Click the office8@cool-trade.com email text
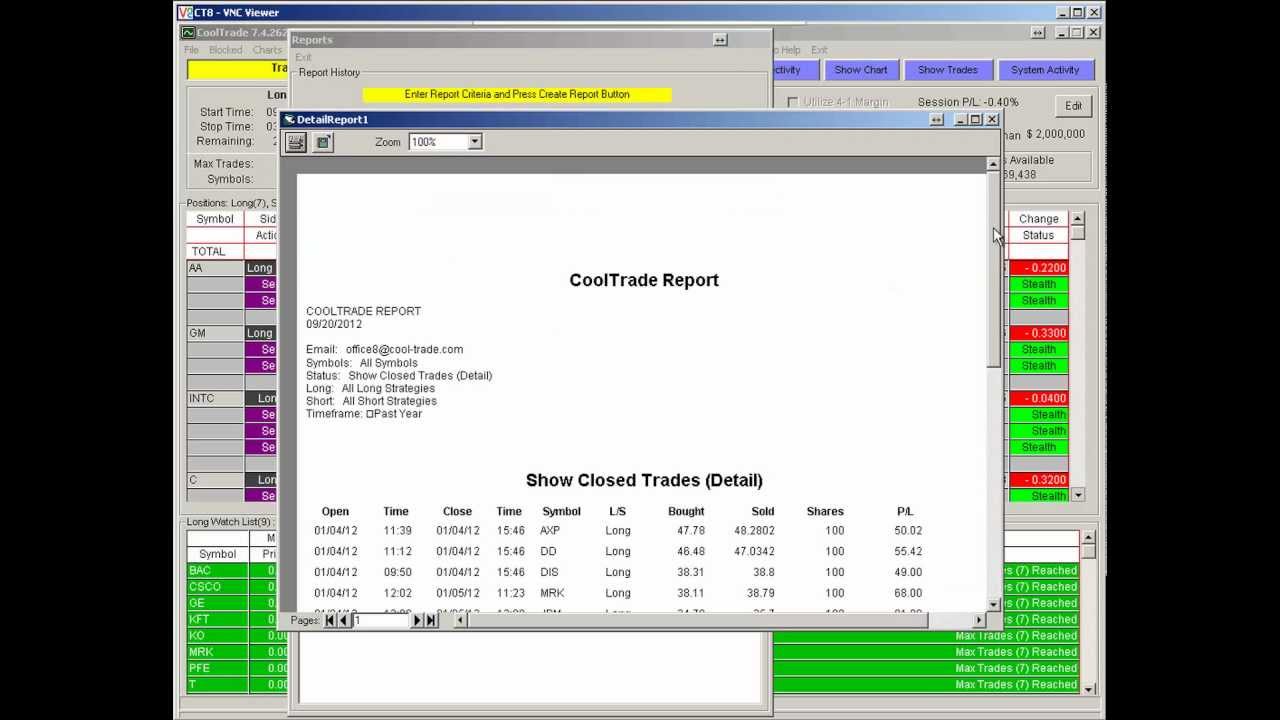This screenshot has height=720, width=1280. pyautogui.click(x=404, y=350)
